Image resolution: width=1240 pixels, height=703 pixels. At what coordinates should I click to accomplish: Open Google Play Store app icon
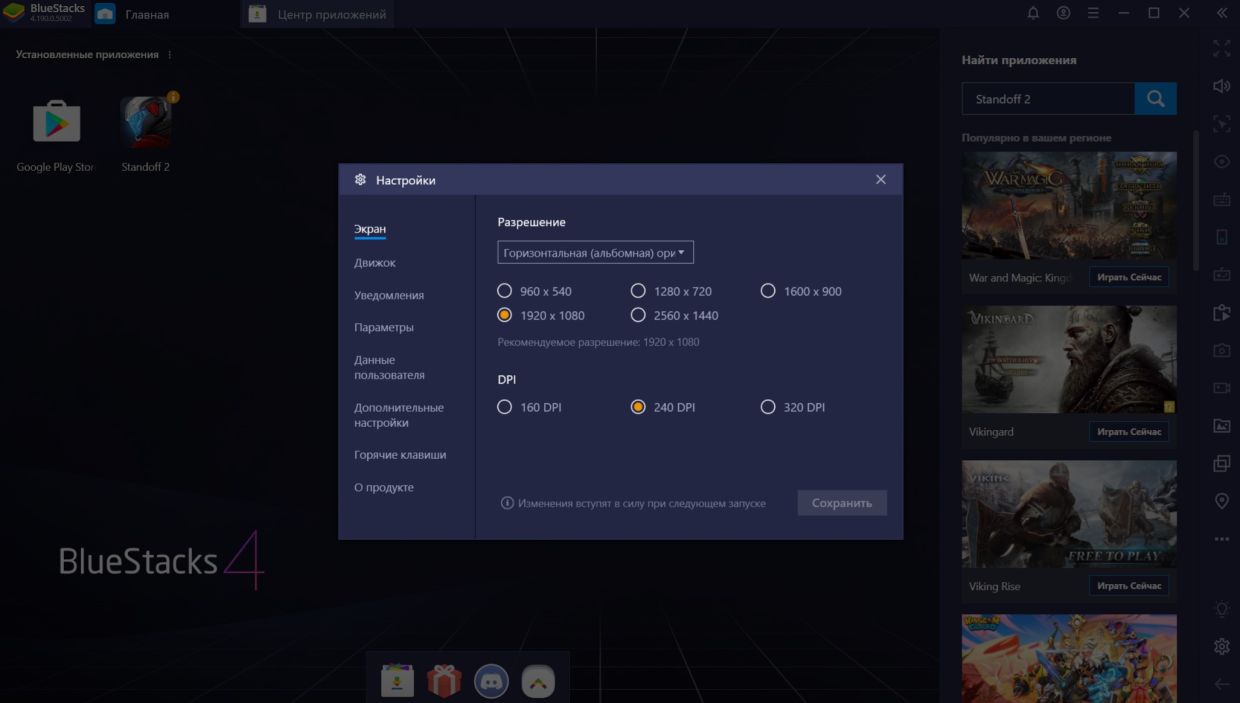pos(56,122)
